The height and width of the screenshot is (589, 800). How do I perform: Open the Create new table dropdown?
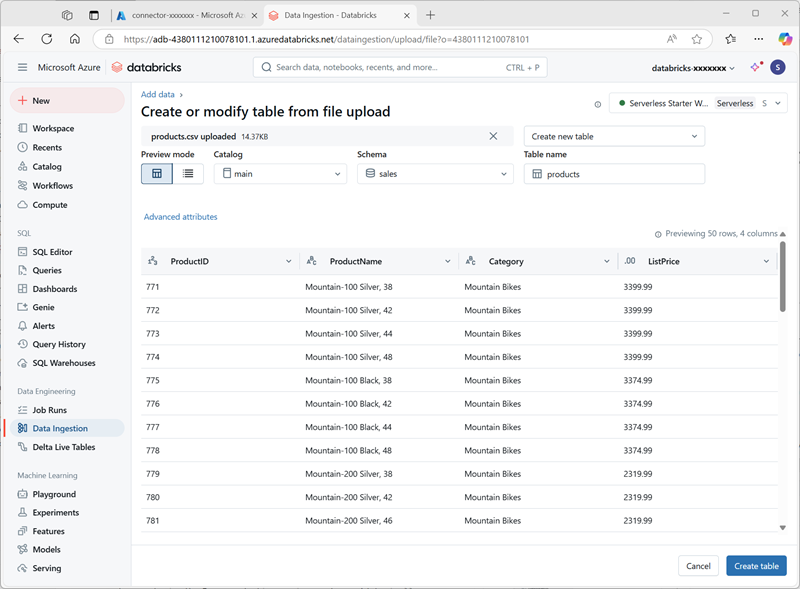614,136
